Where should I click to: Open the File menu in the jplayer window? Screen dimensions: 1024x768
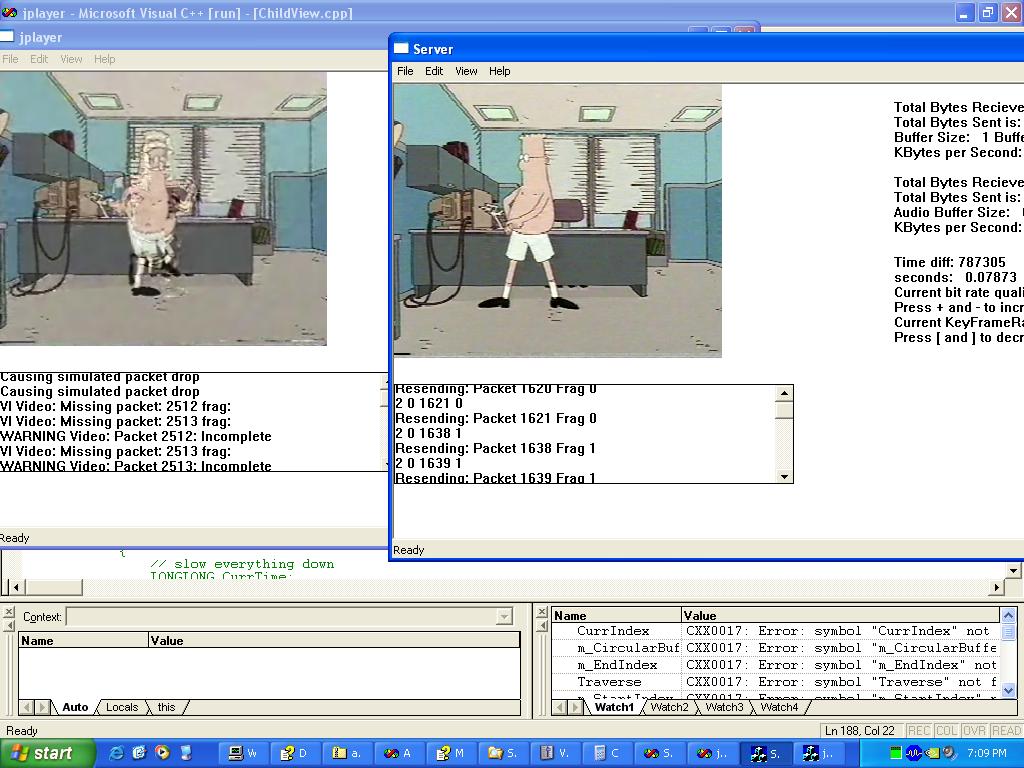point(10,59)
